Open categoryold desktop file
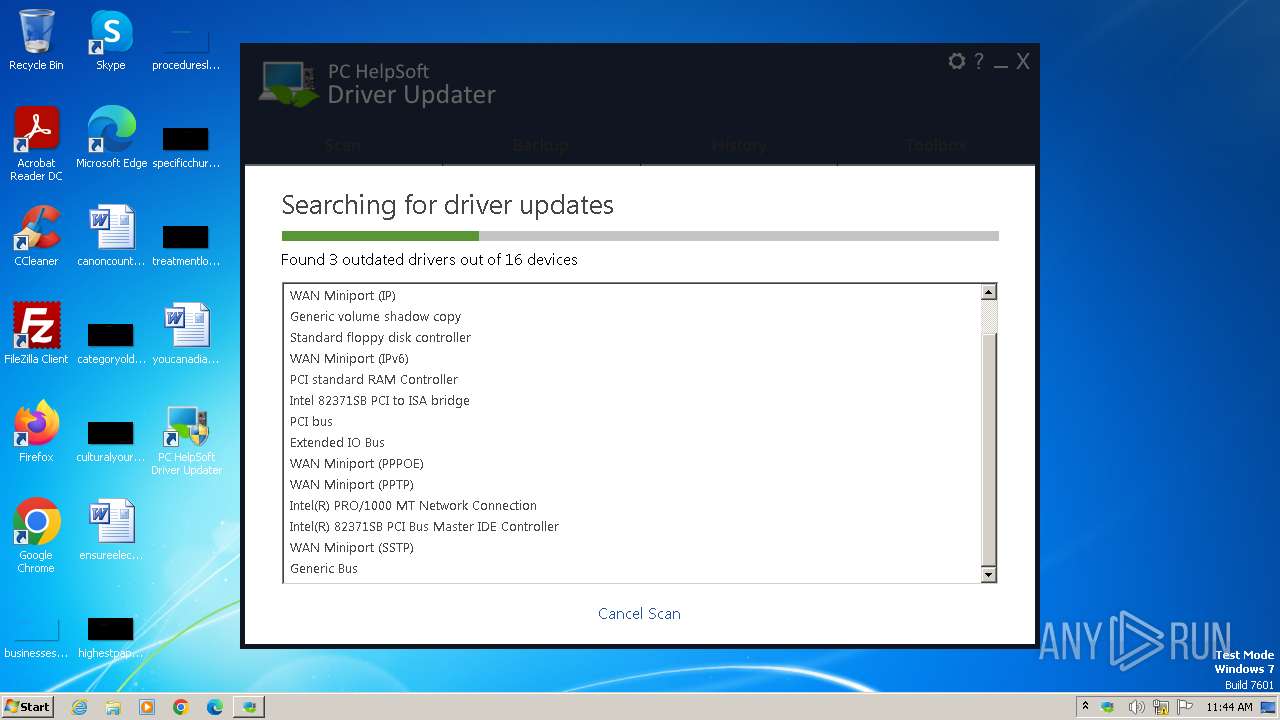 click(x=111, y=343)
